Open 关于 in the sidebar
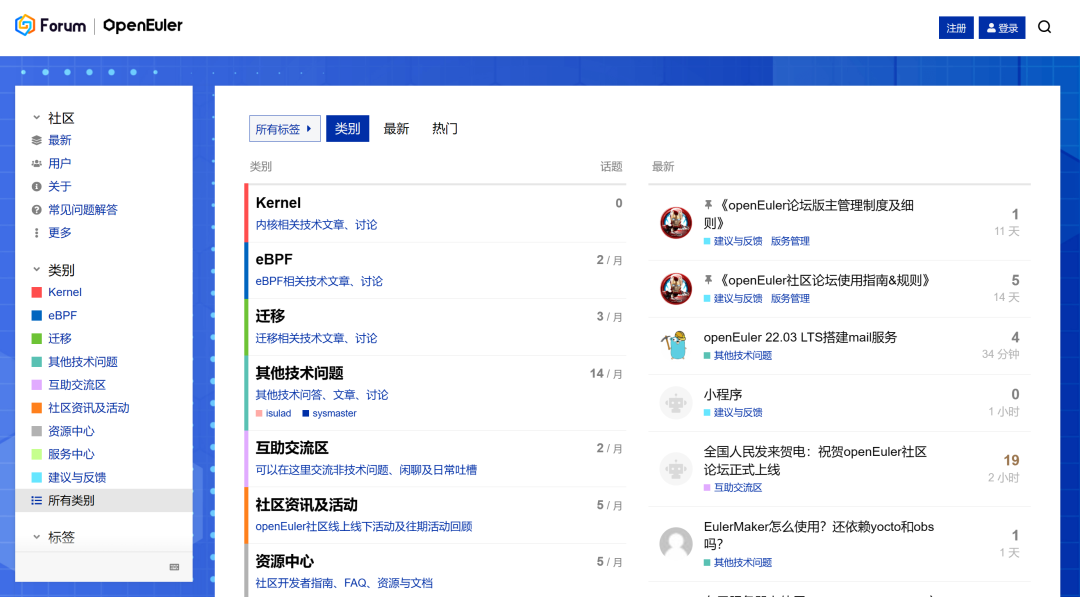 (59, 186)
